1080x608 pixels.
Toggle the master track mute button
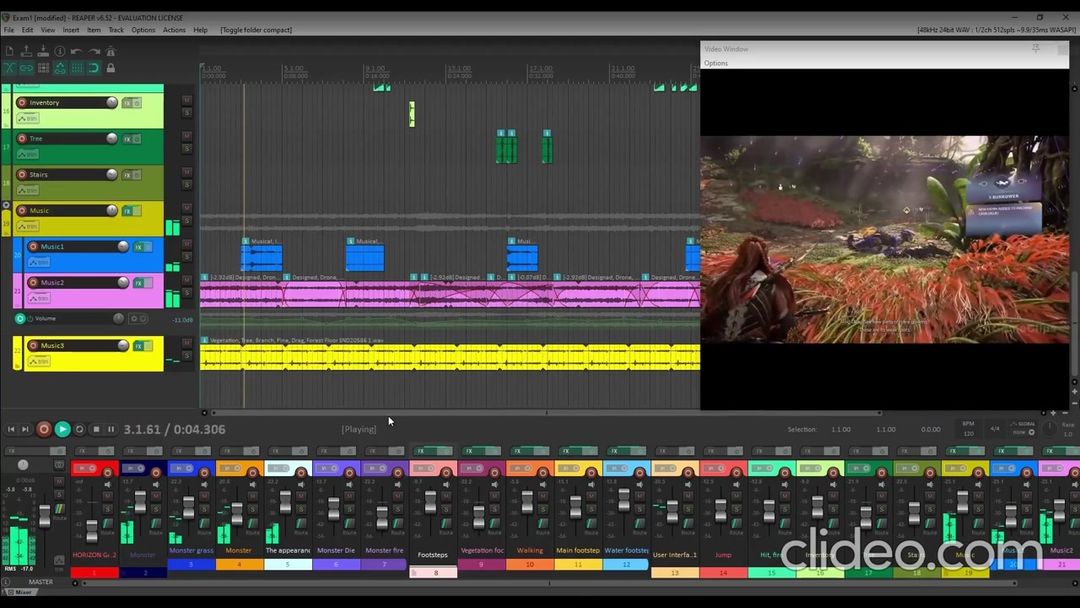tap(59, 481)
